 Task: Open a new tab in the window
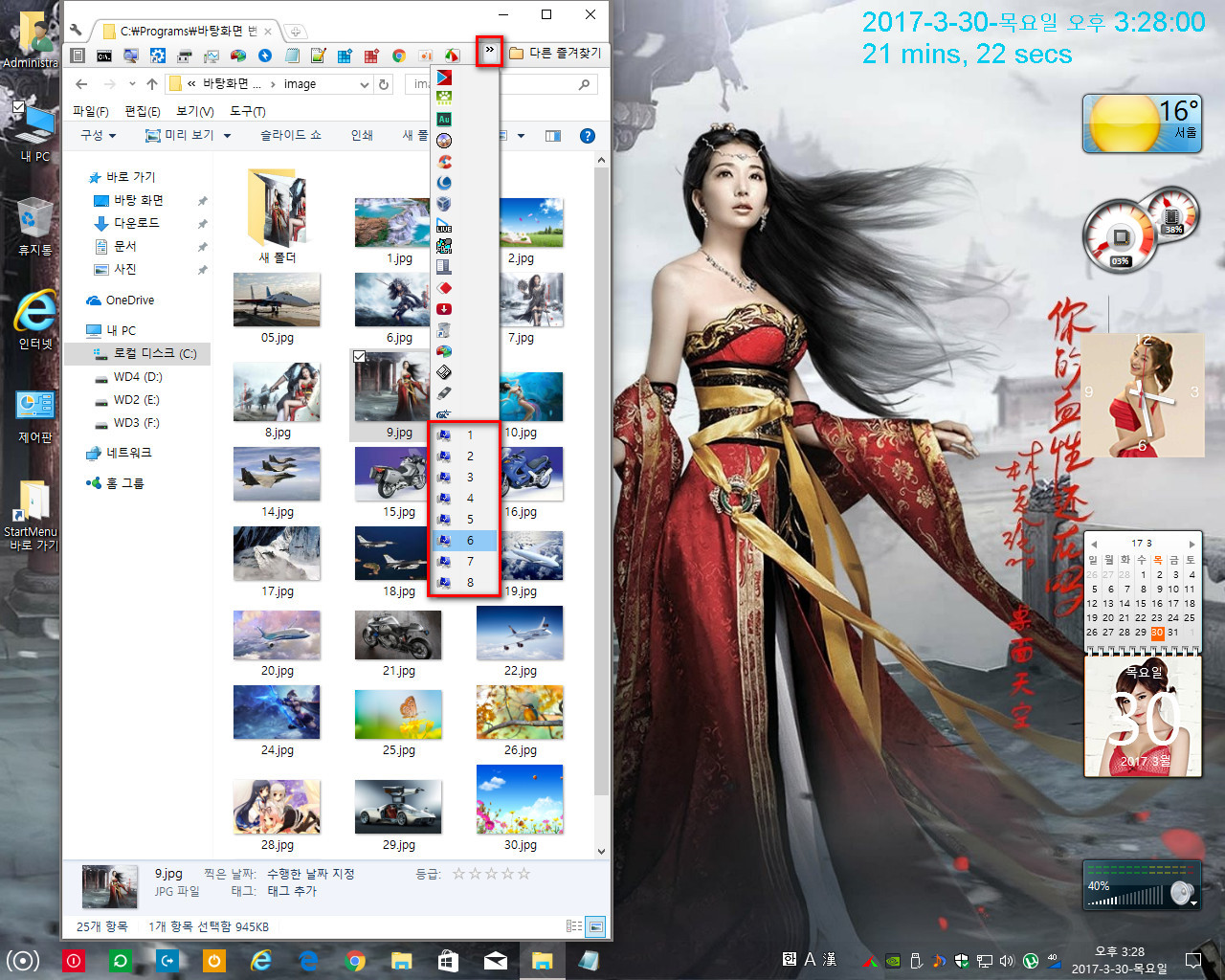[297, 32]
